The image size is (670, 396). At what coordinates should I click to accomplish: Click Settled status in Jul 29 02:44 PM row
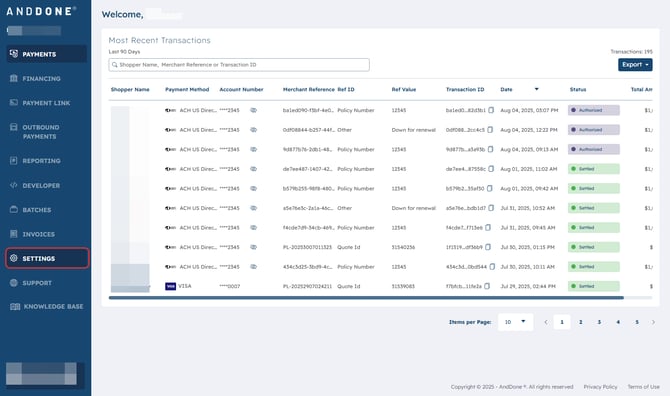(x=594, y=286)
